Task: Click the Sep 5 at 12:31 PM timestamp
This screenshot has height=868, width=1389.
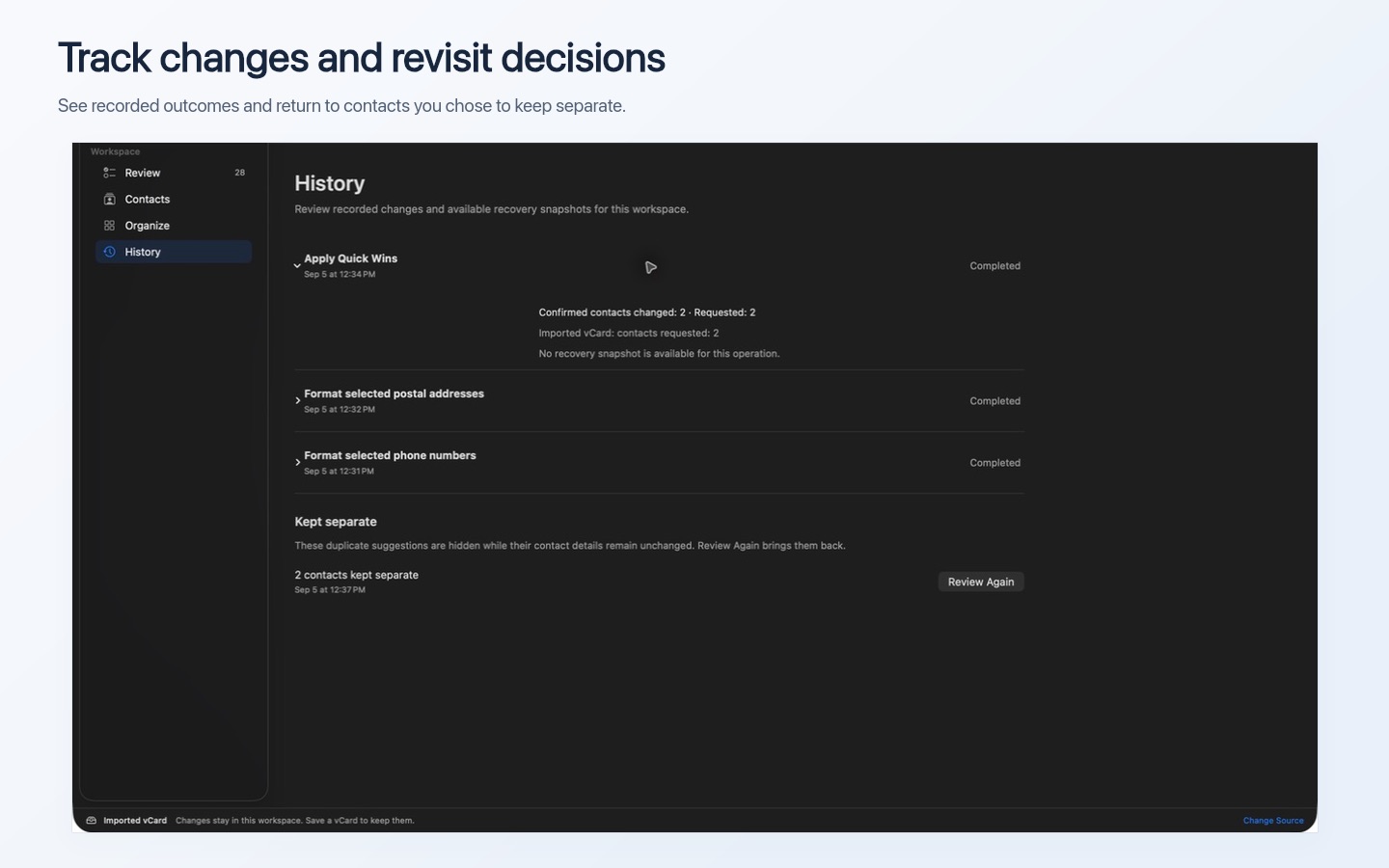Action: (x=339, y=472)
